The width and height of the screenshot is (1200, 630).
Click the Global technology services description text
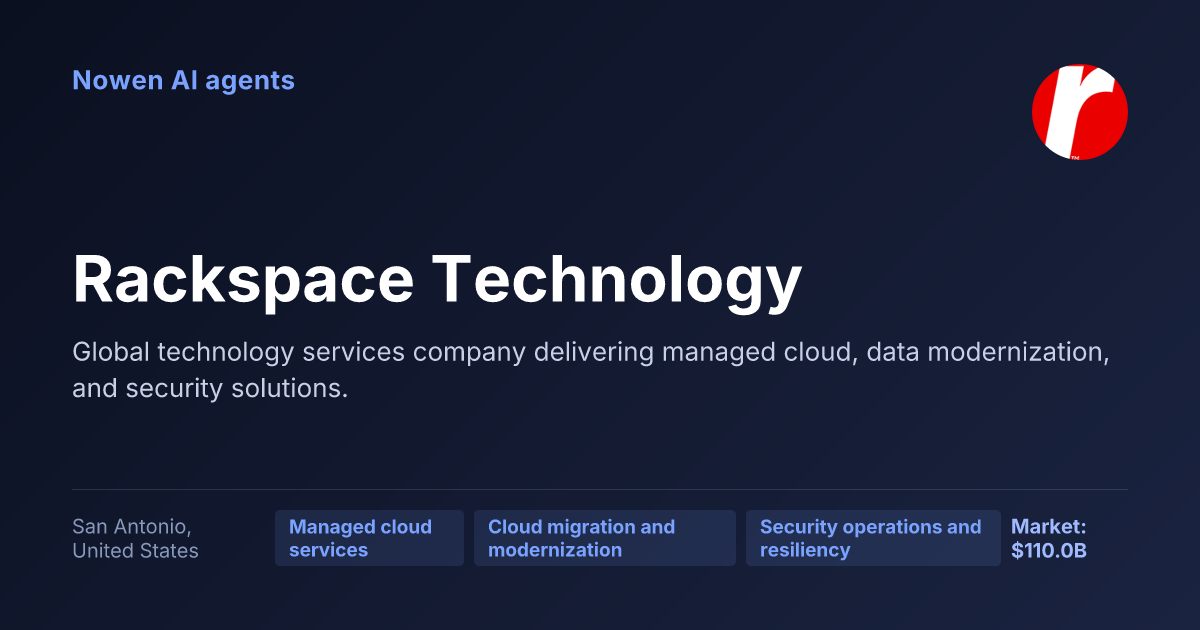pos(592,370)
